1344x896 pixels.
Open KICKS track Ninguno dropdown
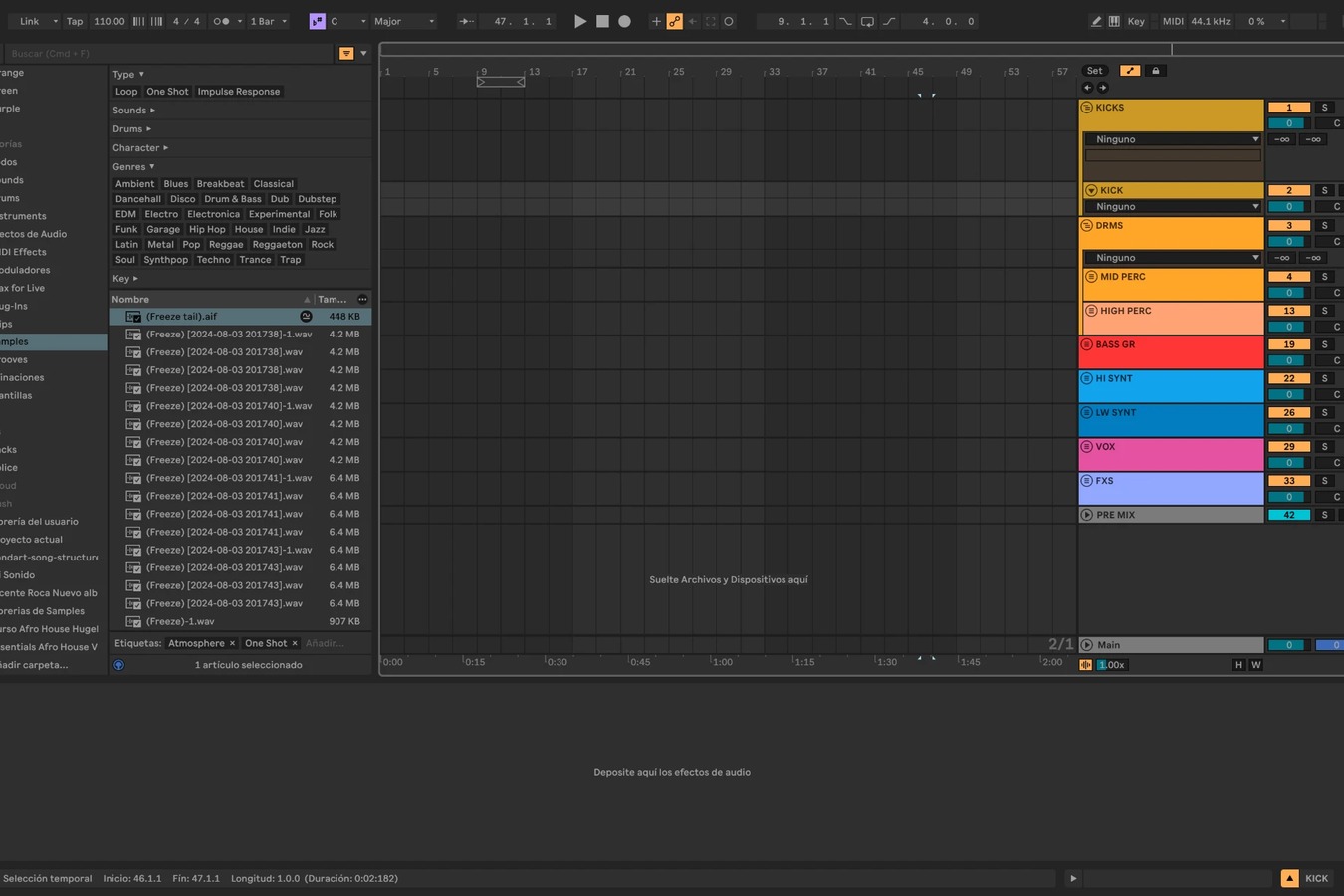pyautogui.click(x=1174, y=139)
